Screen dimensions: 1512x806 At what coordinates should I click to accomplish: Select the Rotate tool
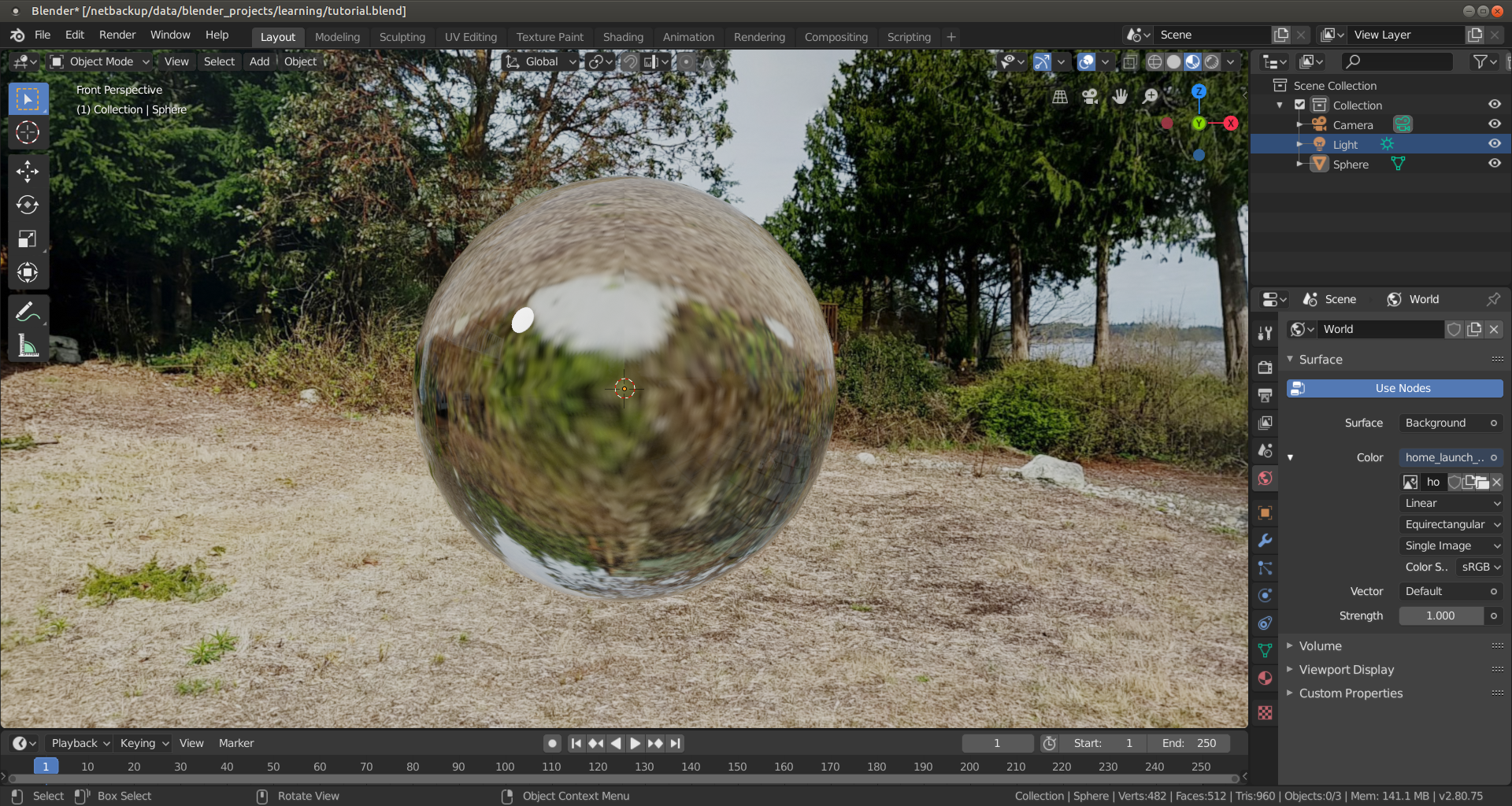tap(28, 205)
